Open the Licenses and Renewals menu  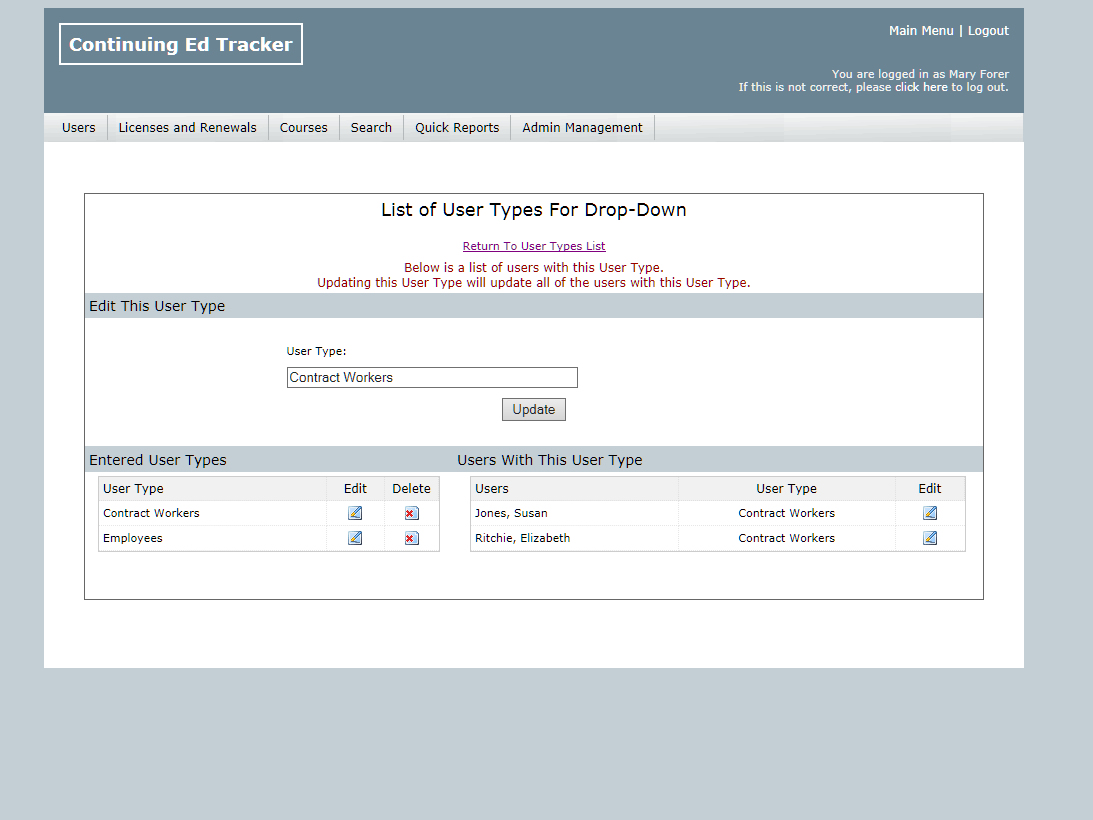click(x=187, y=128)
